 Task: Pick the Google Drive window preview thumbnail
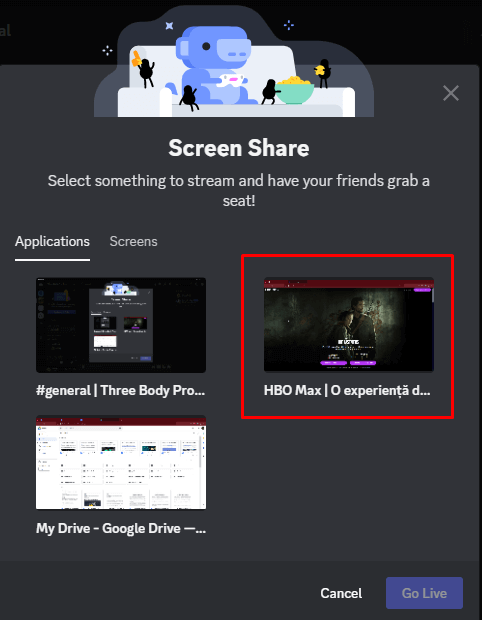tap(121, 463)
